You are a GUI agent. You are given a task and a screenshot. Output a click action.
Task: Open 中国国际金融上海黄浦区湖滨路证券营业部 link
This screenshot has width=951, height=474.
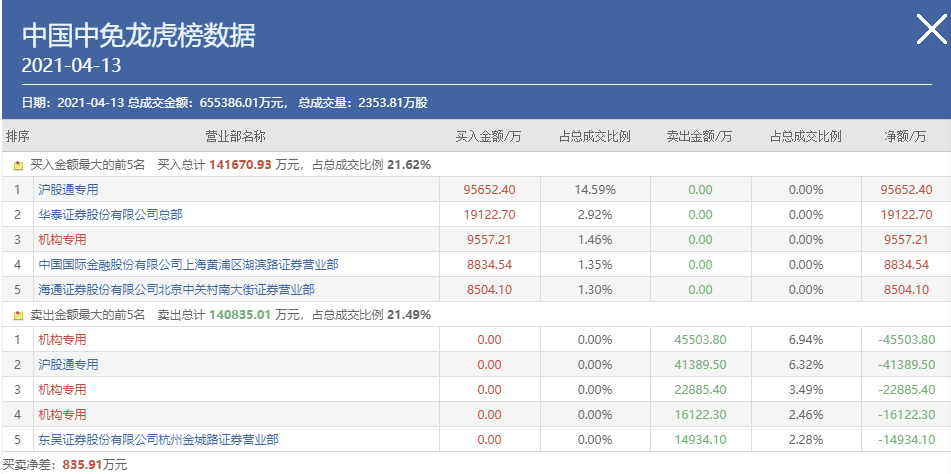click(x=188, y=264)
